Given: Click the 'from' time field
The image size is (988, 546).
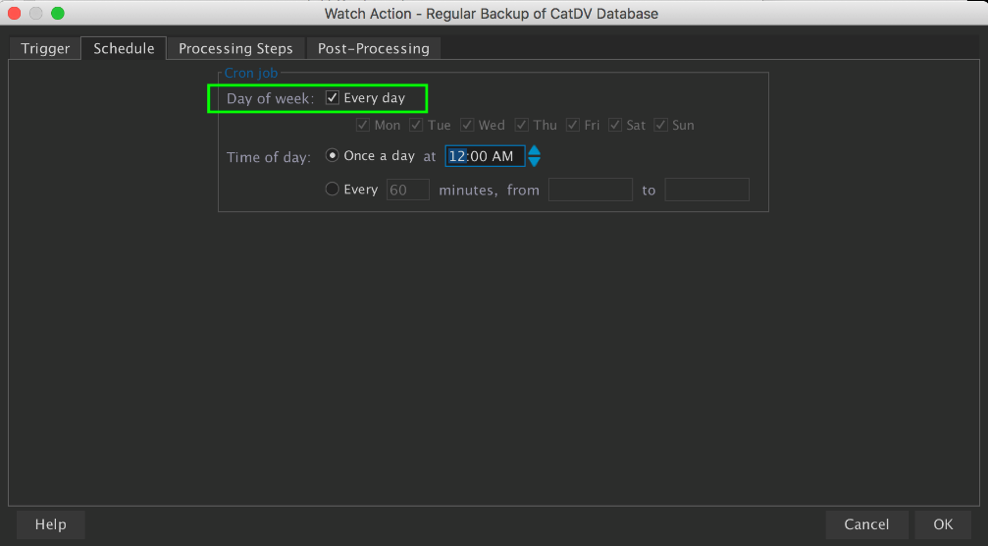Looking at the screenshot, I should pyautogui.click(x=590, y=190).
